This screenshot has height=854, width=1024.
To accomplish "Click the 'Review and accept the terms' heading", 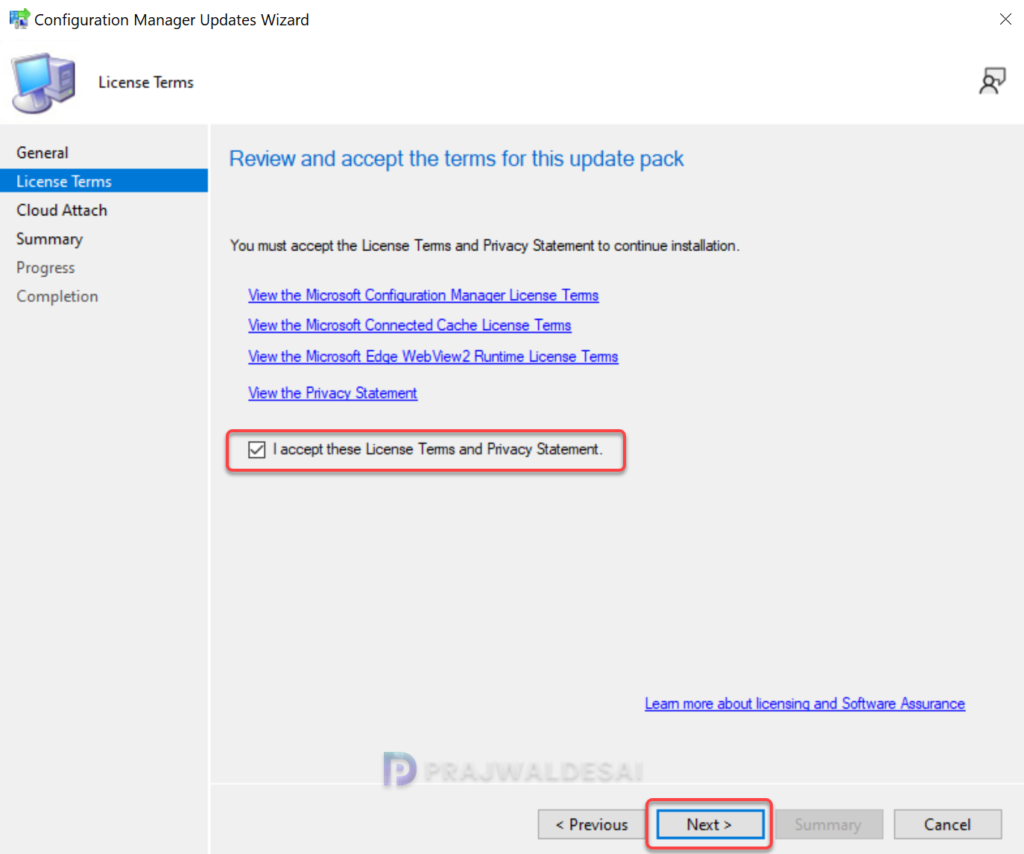I will coord(456,159).
